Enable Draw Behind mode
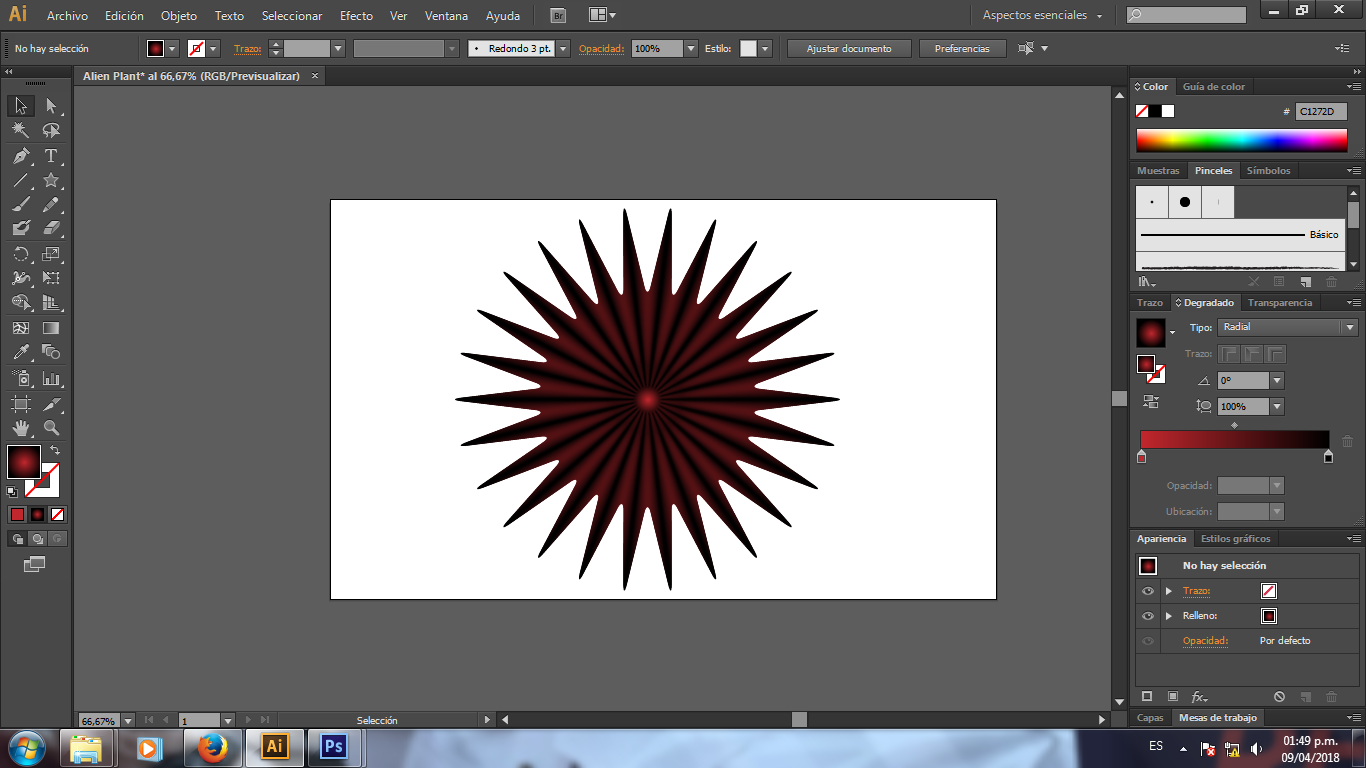Image resolution: width=1366 pixels, height=768 pixels. click(x=37, y=538)
